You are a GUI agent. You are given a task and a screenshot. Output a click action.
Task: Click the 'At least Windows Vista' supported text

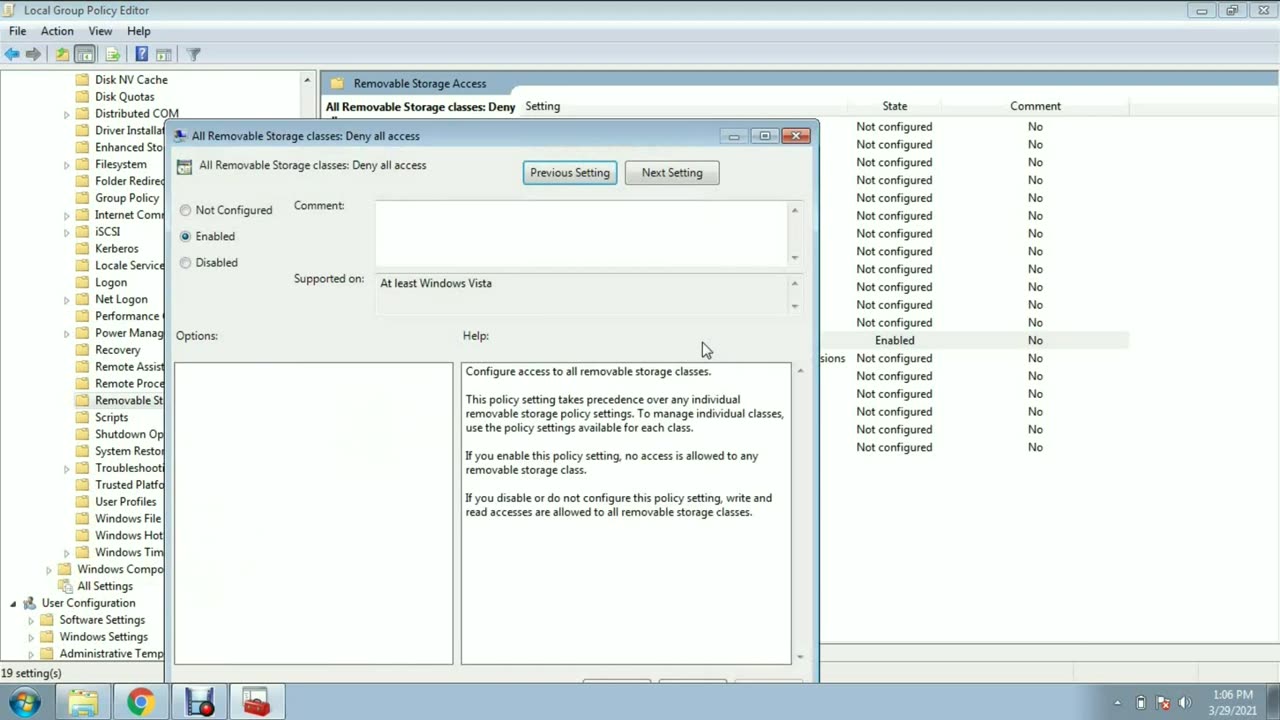436,284
